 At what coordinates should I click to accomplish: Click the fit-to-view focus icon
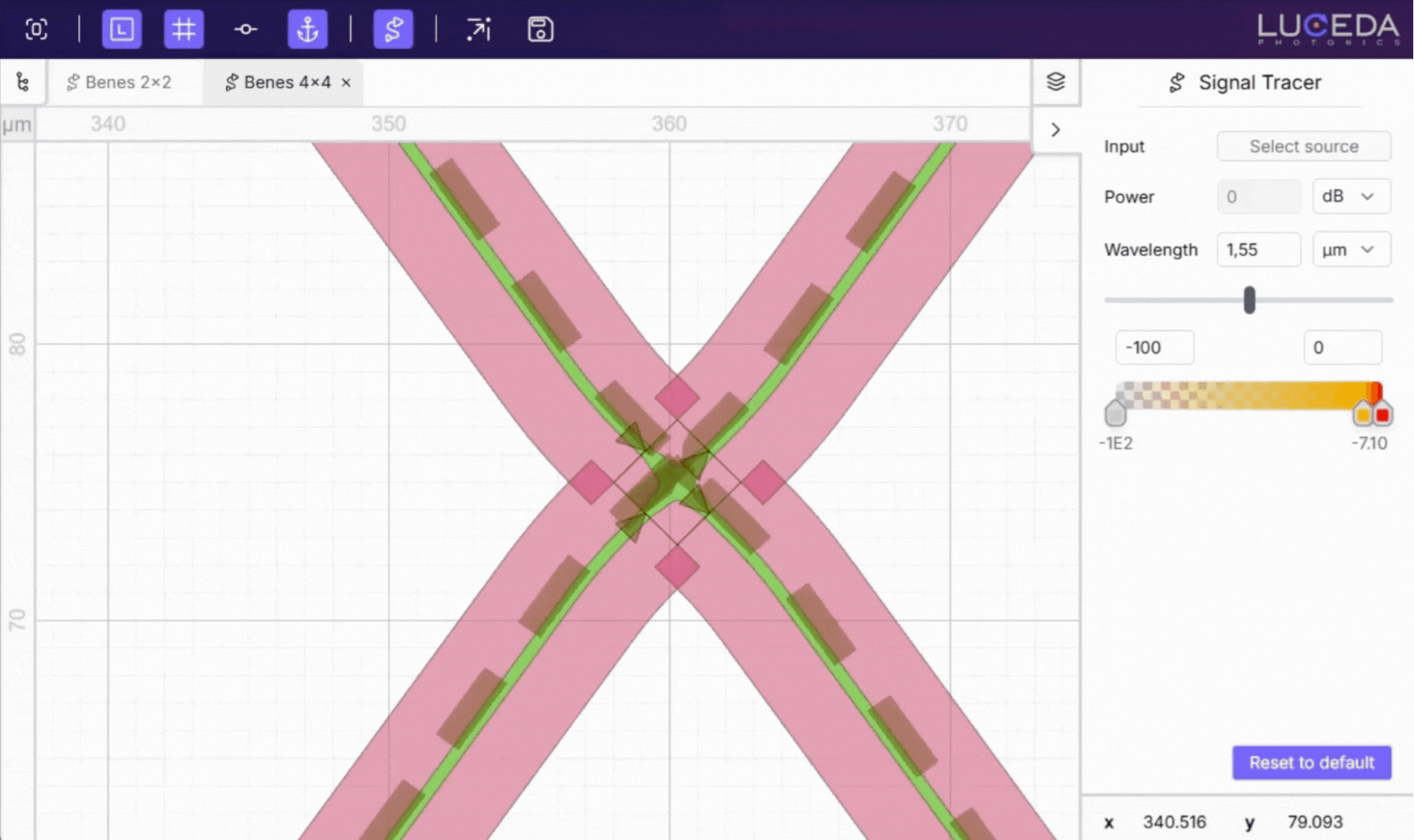36,30
